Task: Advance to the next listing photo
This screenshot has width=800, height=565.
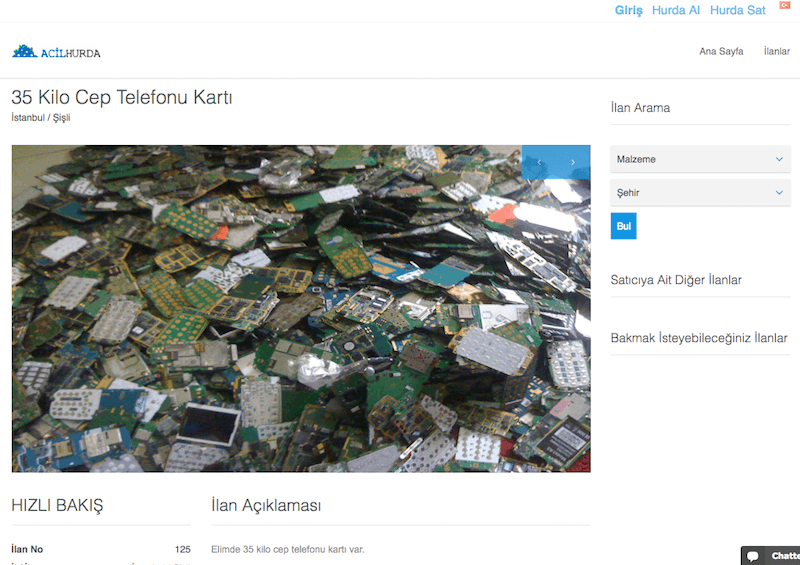Action: point(573,162)
